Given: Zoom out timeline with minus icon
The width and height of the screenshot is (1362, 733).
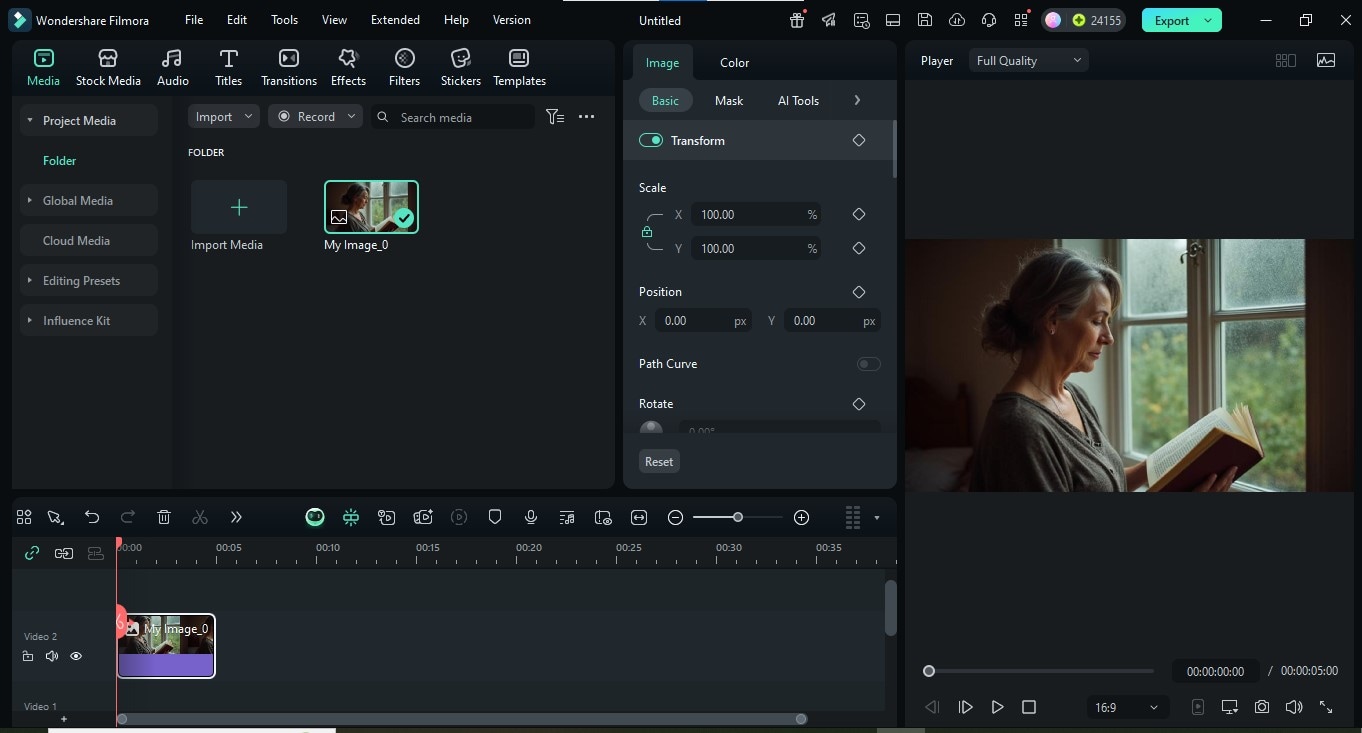Looking at the screenshot, I should point(675,517).
